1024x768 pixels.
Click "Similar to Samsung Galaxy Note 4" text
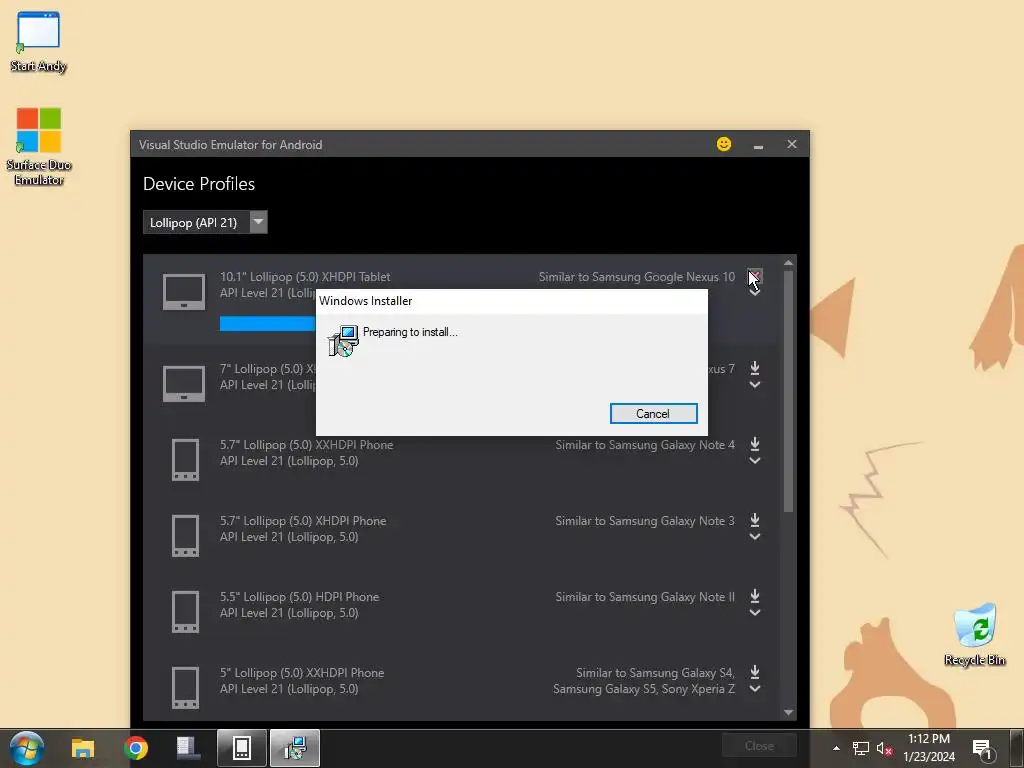click(x=645, y=445)
